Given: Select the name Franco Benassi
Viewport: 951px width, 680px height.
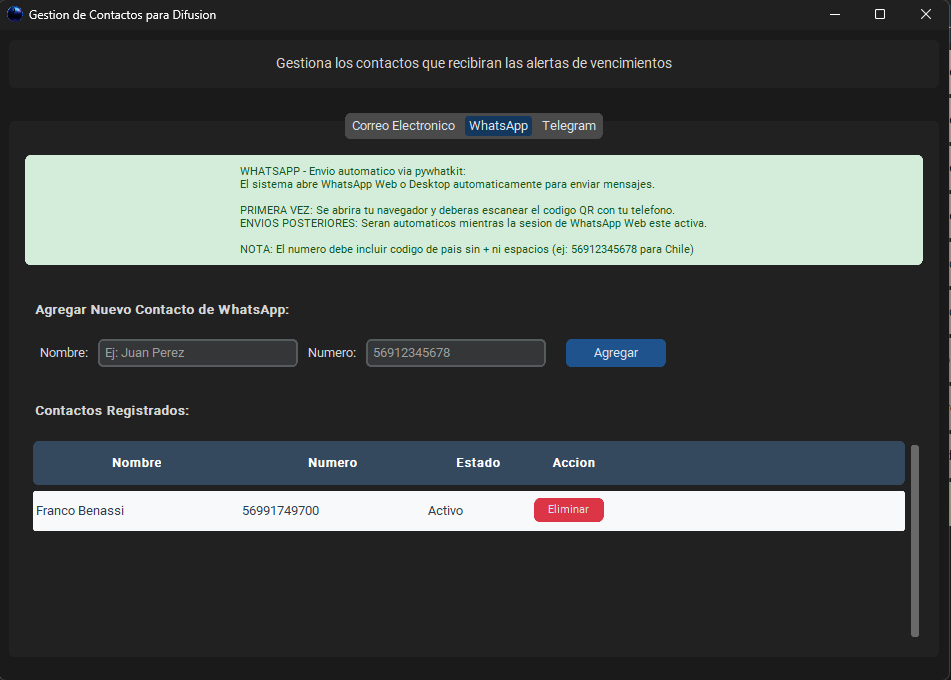Looking at the screenshot, I should 80,511.
